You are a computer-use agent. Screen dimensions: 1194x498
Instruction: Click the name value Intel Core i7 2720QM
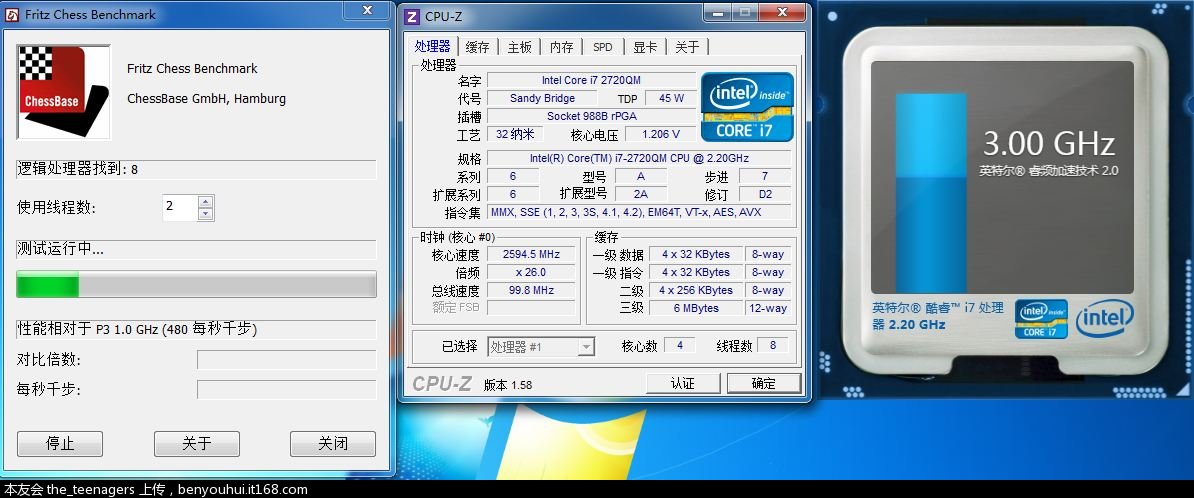click(591, 80)
